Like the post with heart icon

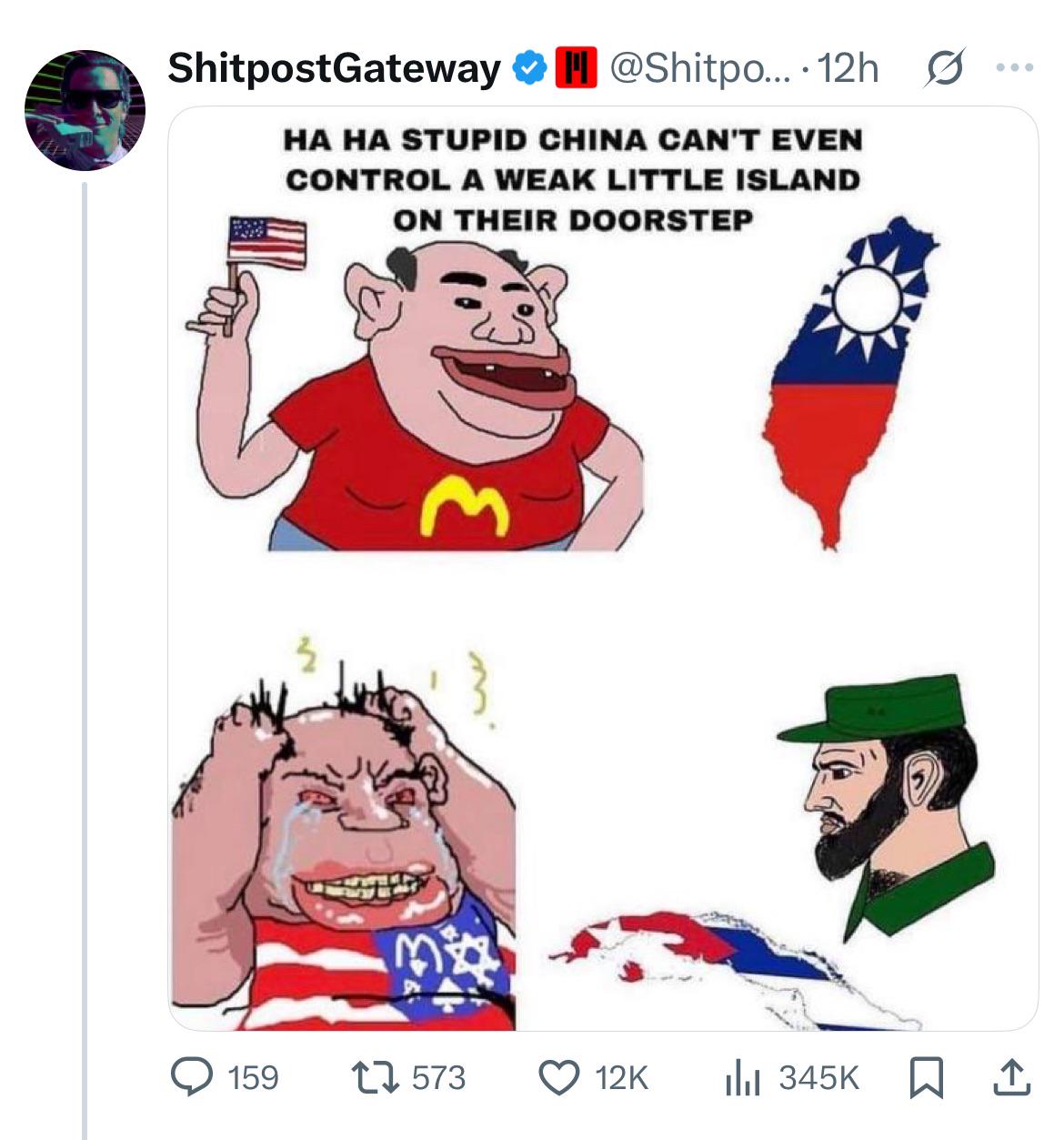tap(559, 1078)
